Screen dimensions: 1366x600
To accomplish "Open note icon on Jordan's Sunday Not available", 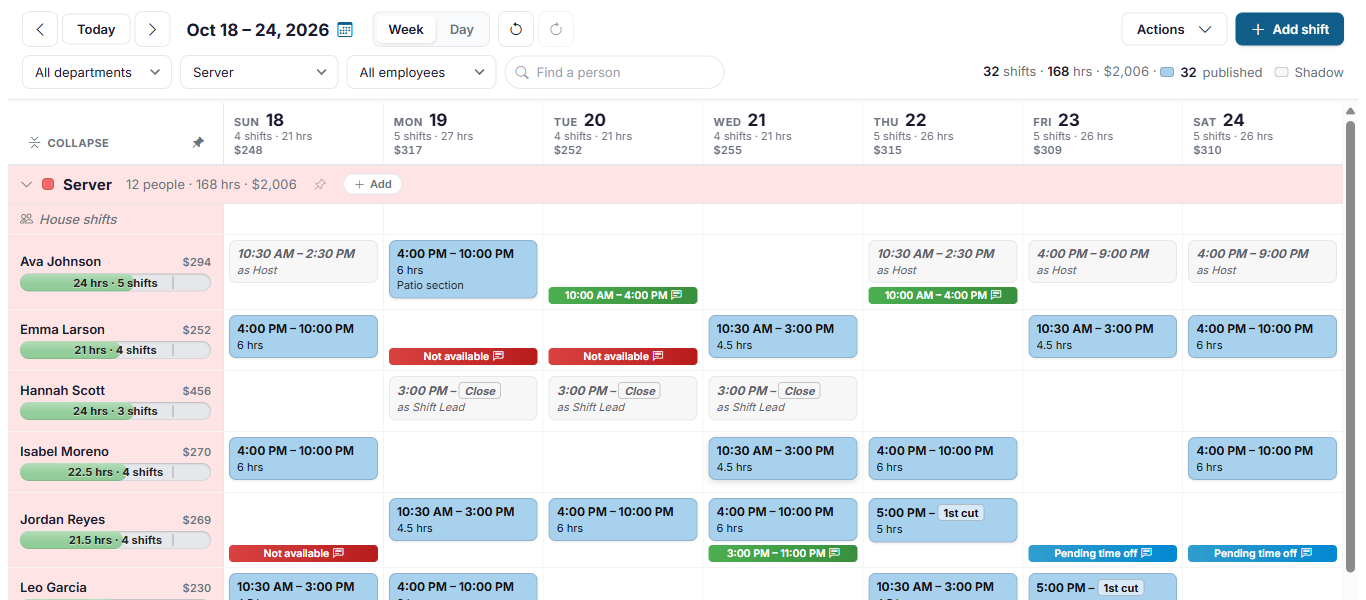I will tap(339, 553).
